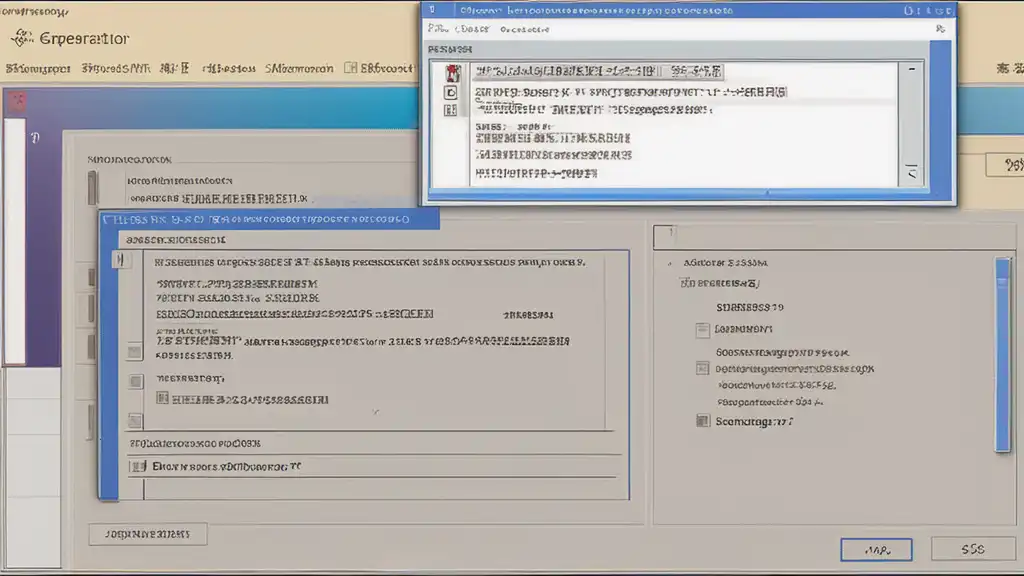Click the red icon below the main menu bar

tap(18, 101)
